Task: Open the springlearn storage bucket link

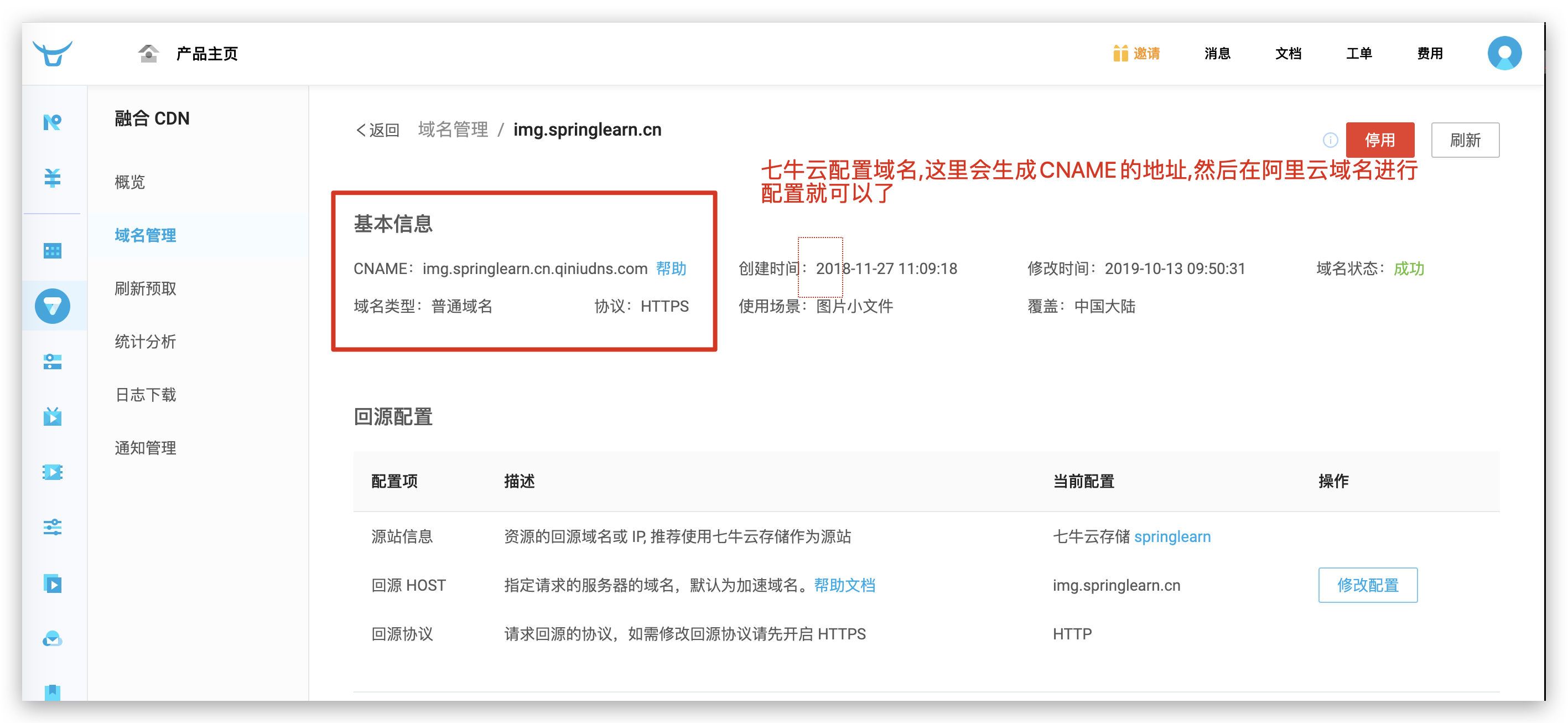Action: [x=1172, y=536]
